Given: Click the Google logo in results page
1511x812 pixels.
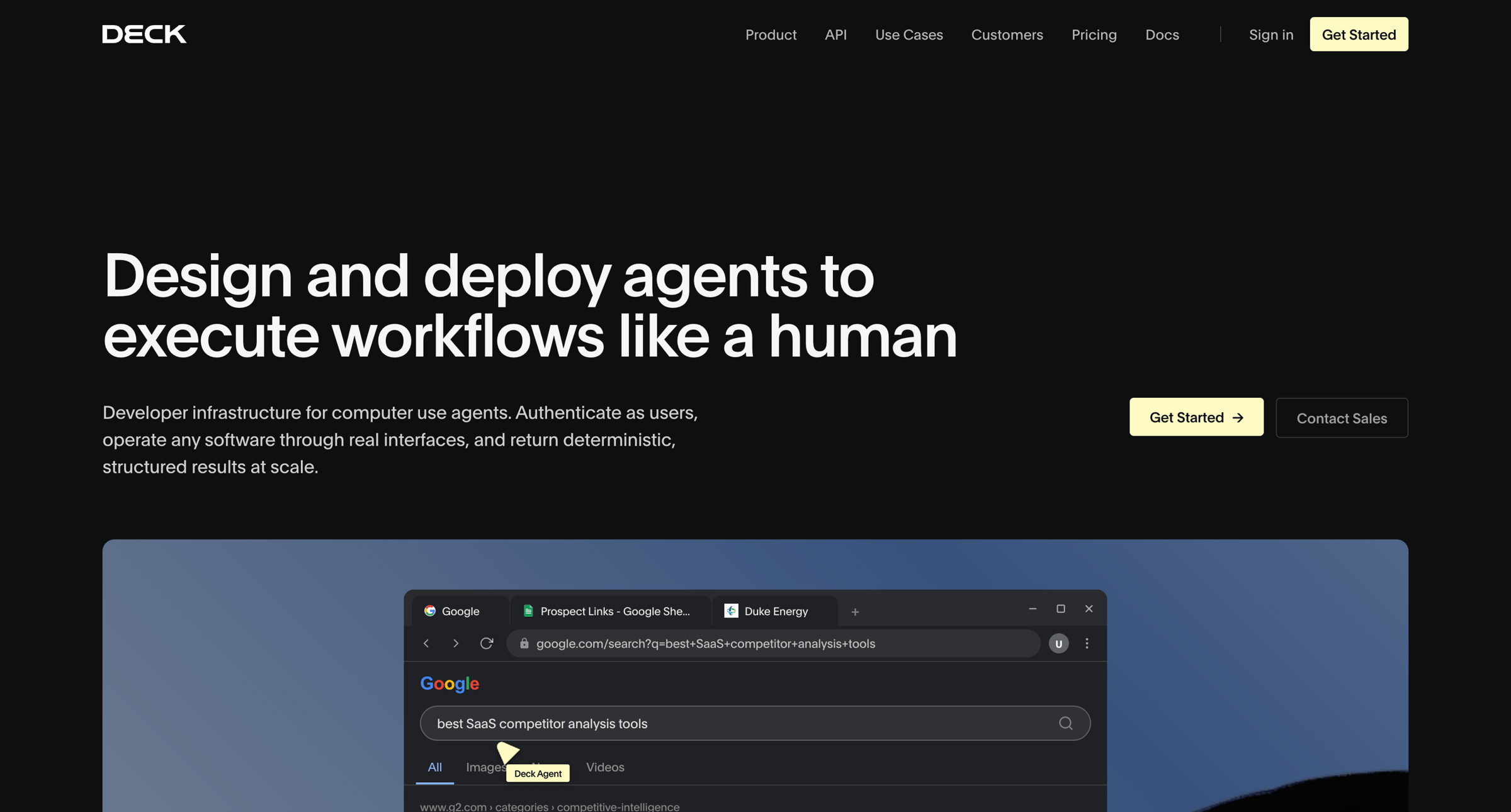Looking at the screenshot, I should pyautogui.click(x=450, y=684).
